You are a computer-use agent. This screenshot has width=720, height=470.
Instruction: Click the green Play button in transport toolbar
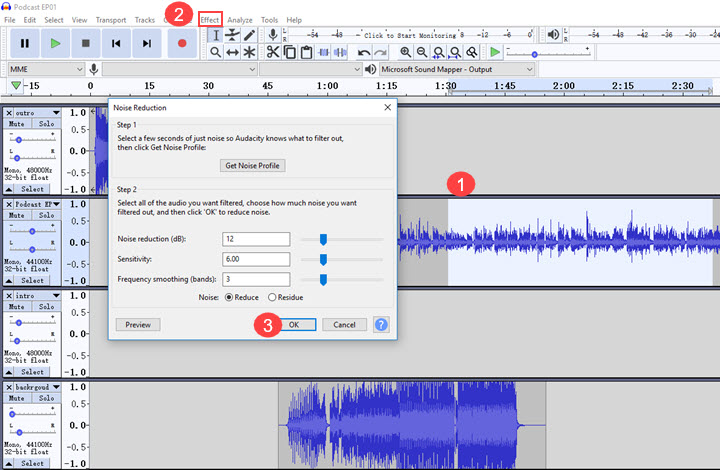[55, 43]
